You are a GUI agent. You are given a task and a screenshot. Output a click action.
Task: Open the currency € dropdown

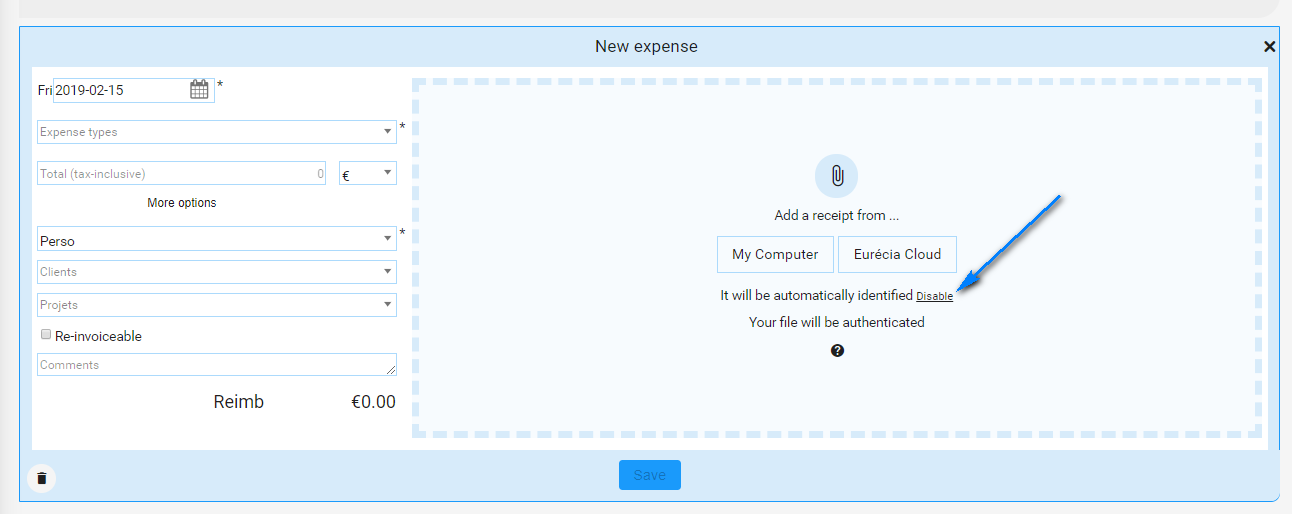click(x=368, y=174)
